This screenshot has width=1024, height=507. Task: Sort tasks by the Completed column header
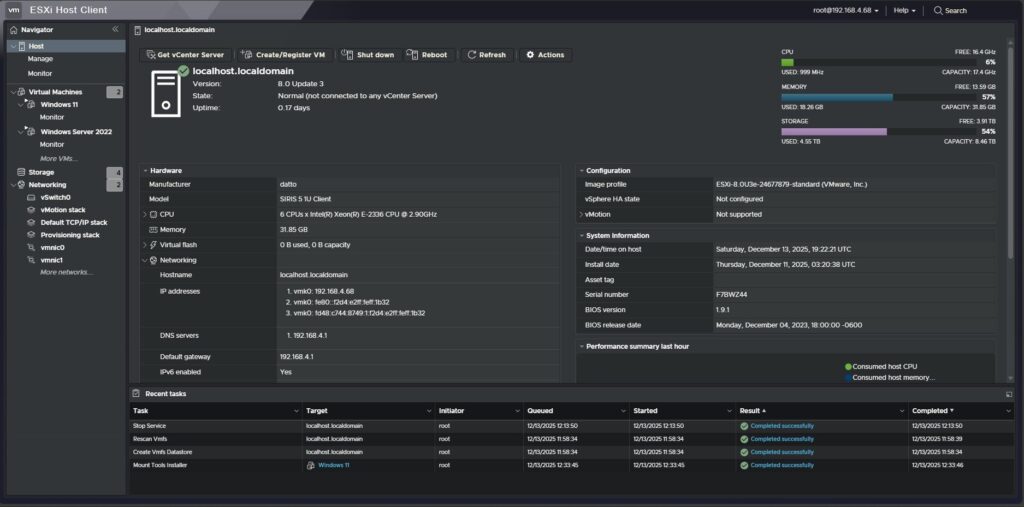click(930, 411)
